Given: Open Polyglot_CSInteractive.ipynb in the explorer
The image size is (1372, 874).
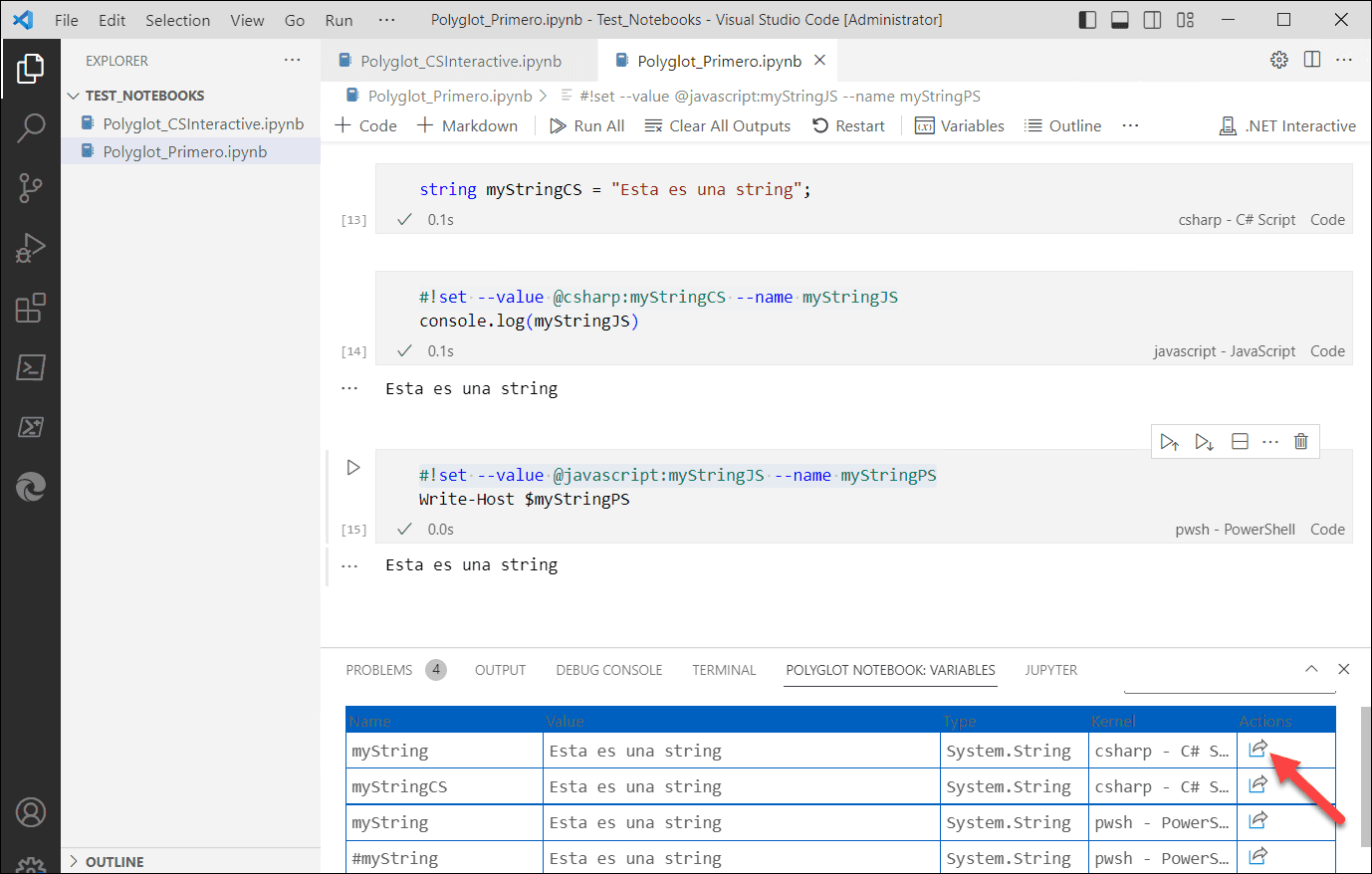Looking at the screenshot, I should (203, 123).
